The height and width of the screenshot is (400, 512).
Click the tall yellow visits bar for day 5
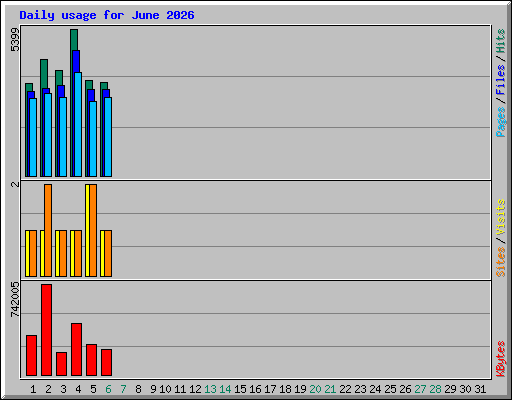(x=87, y=230)
